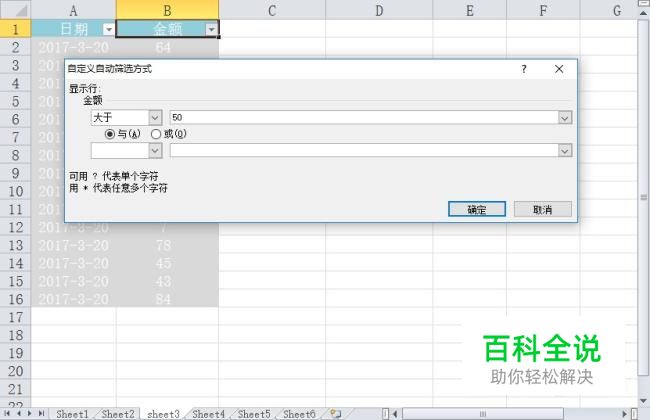Go to previous sheet navigation arrow
650x420 pixels.
[19, 413]
